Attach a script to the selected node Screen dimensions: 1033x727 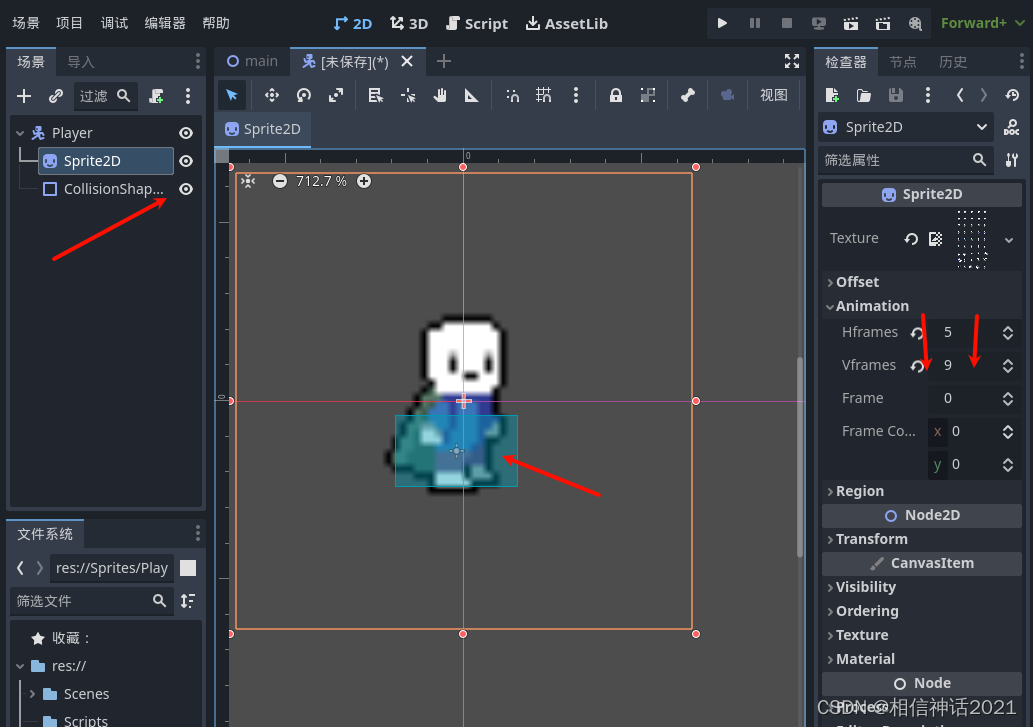[157, 96]
